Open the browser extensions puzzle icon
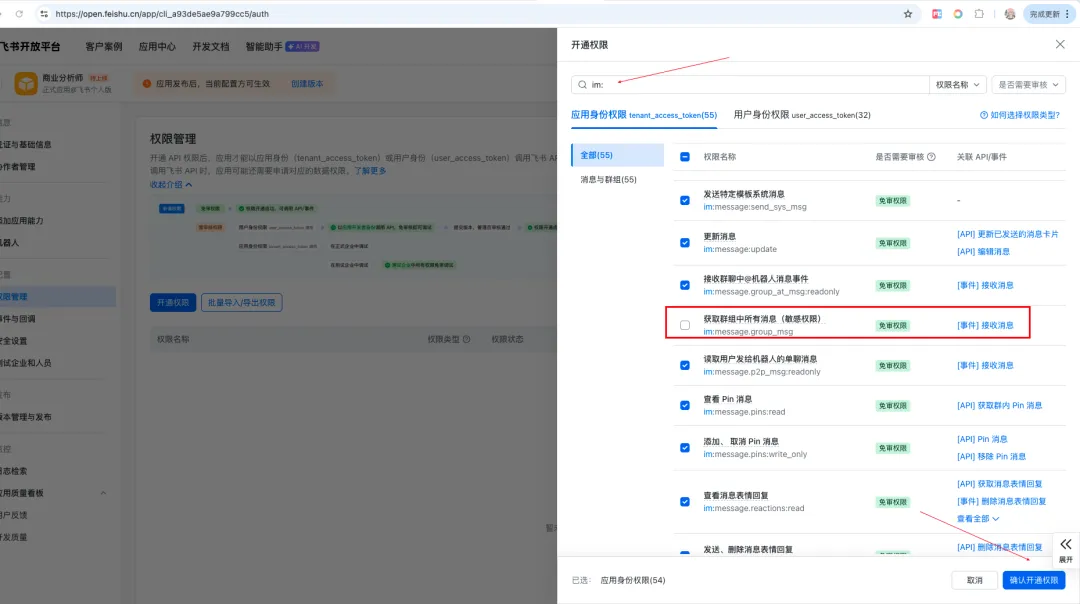Image resolution: width=1080 pixels, height=604 pixels. [x=979, y=14]
